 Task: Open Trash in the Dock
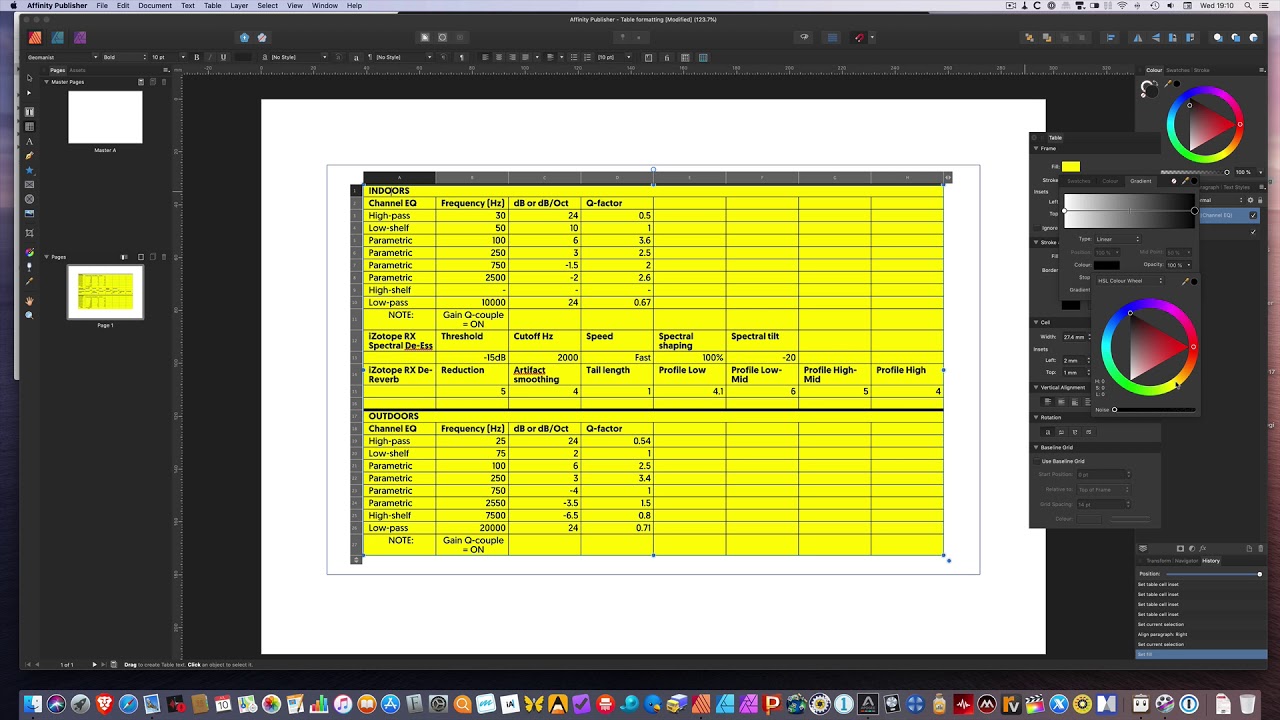[1248, 704]
